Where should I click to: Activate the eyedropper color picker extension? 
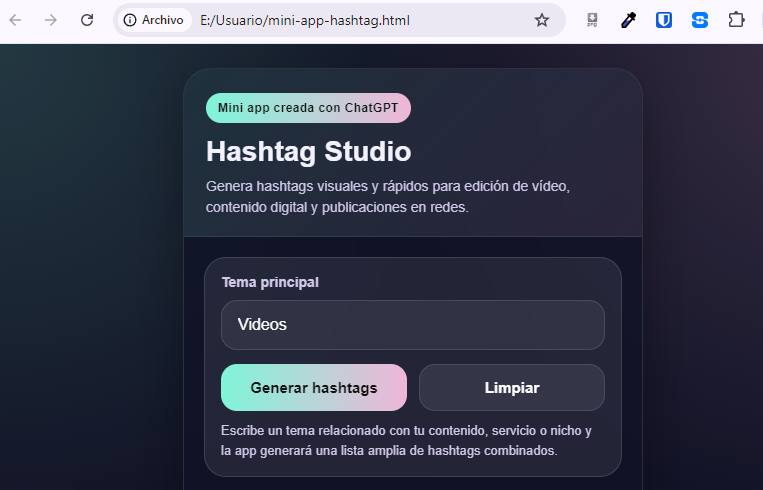pos(629,20)
